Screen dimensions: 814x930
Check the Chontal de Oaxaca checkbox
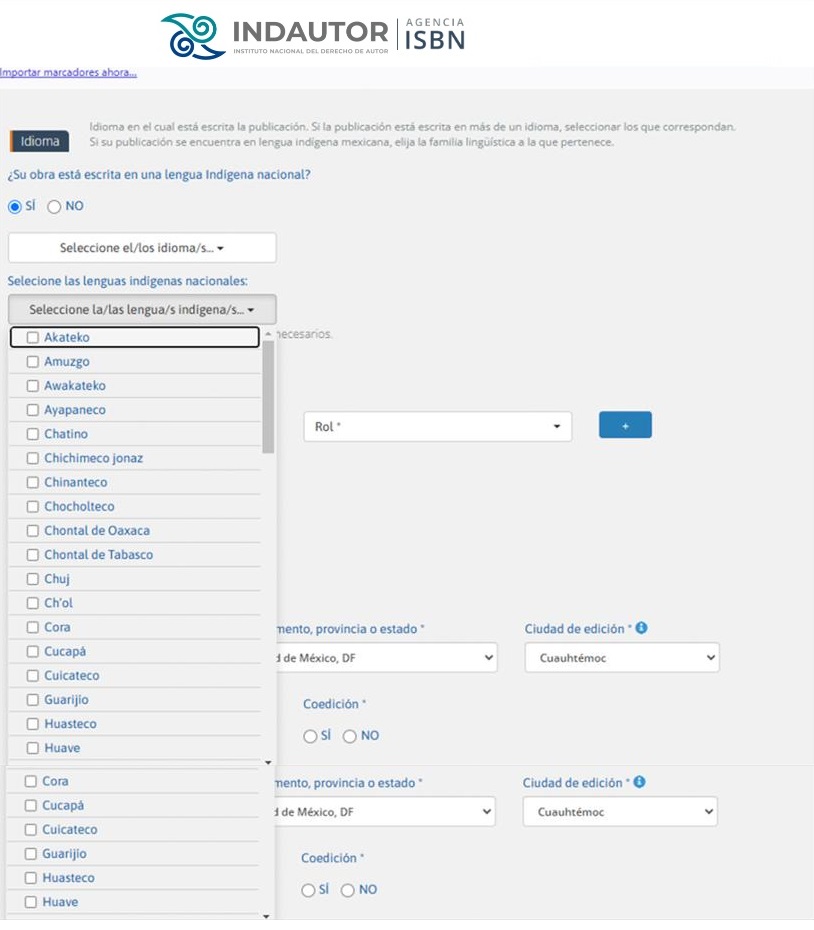(x=33, y=531)
